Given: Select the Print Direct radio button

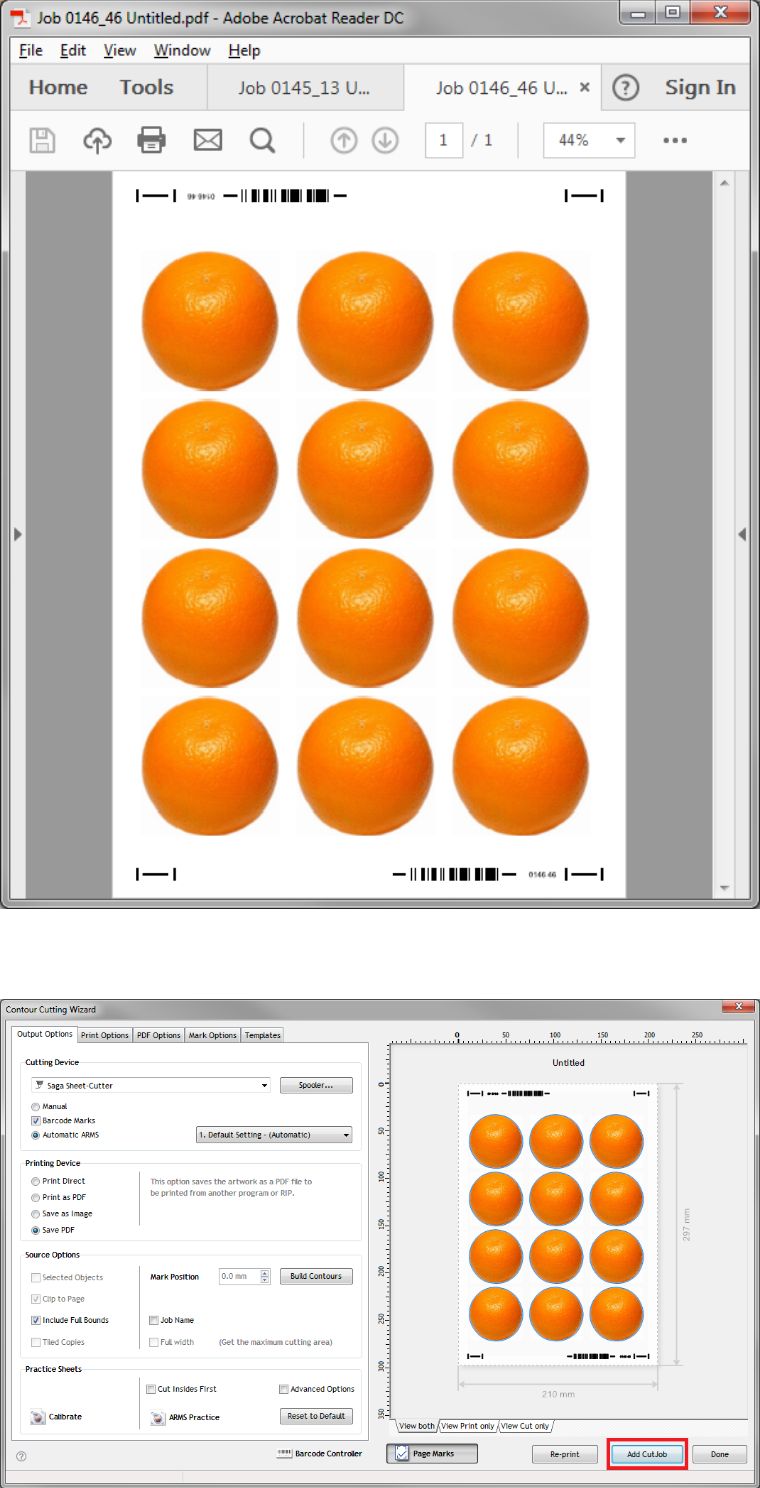Looking at the screenshot, I should [x=36, y=1181].
